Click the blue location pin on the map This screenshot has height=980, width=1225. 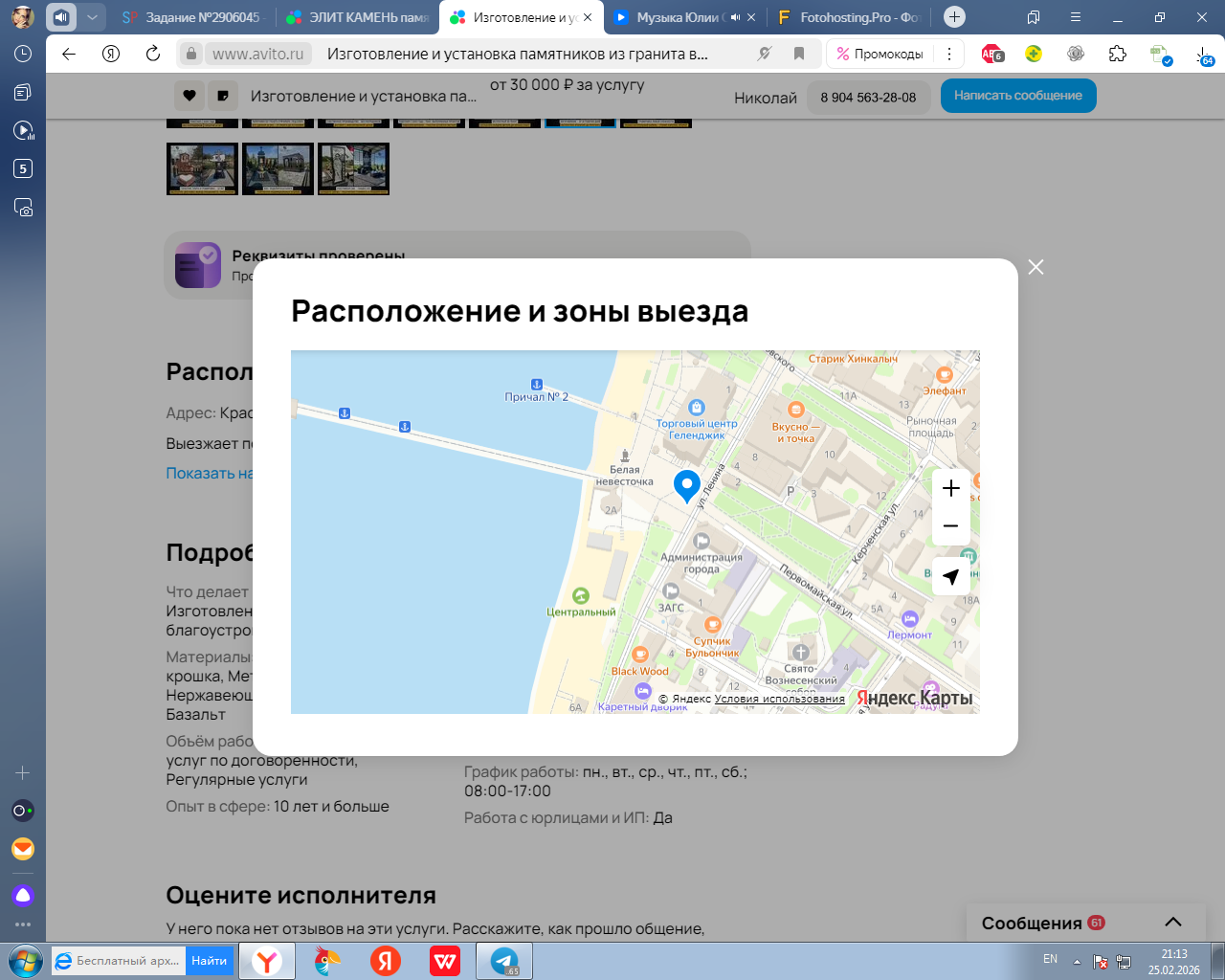686,485
